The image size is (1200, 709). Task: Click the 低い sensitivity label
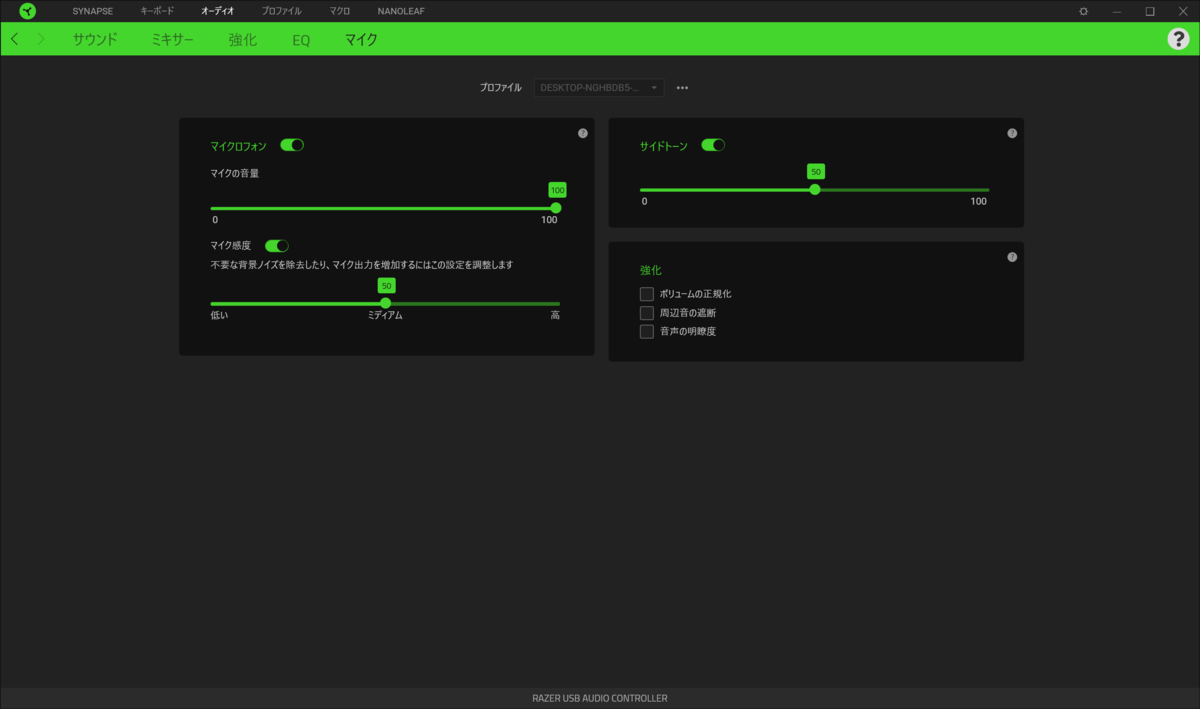coord(219,315)
